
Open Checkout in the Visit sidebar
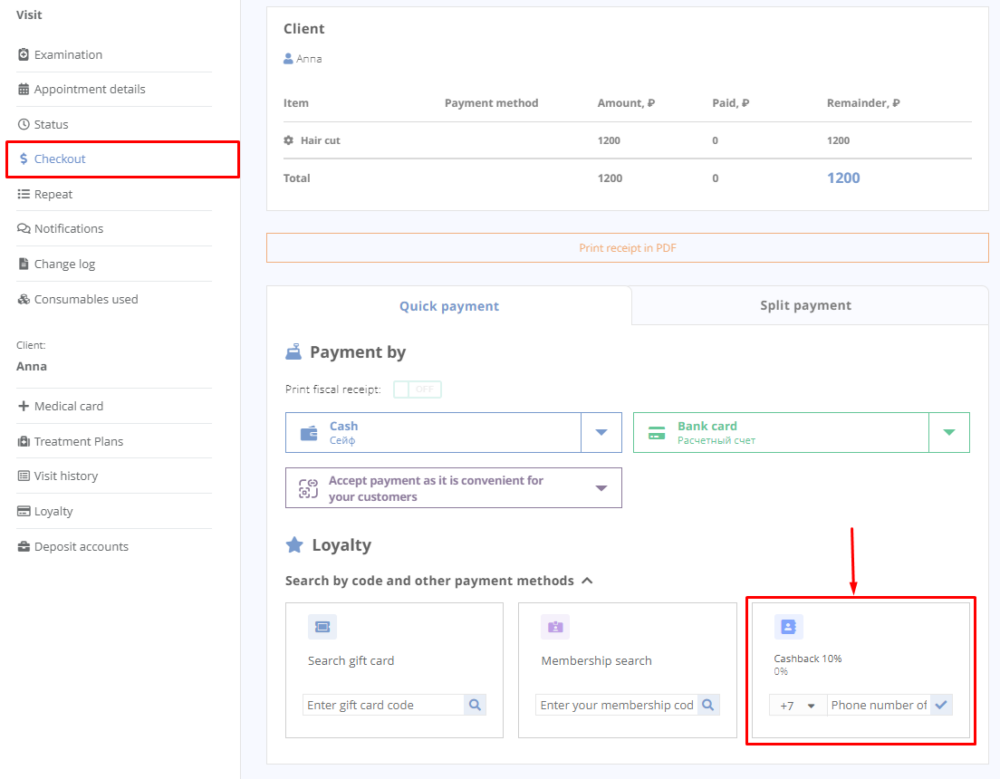(x=60, y=159)
